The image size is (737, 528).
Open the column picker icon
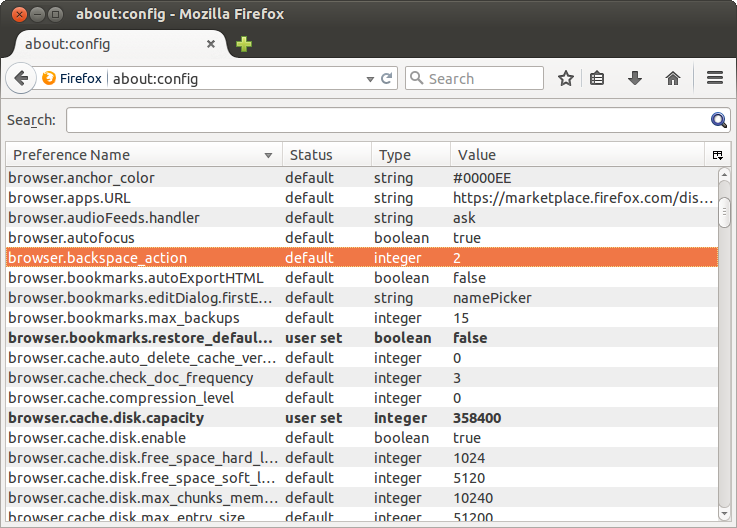click(x=717, y=155)
